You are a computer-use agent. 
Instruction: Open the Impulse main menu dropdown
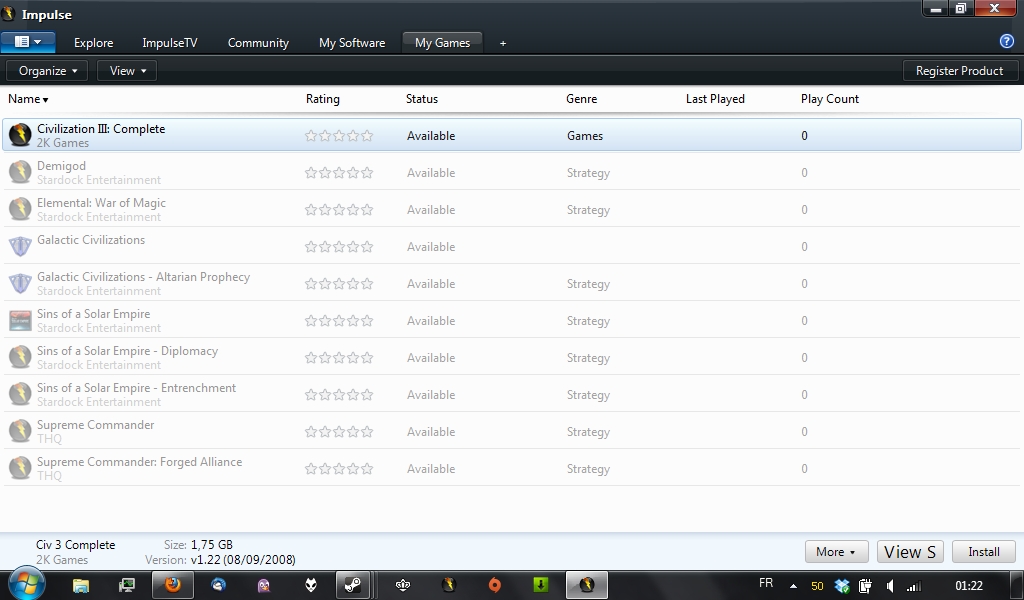[x=27, y=42]
